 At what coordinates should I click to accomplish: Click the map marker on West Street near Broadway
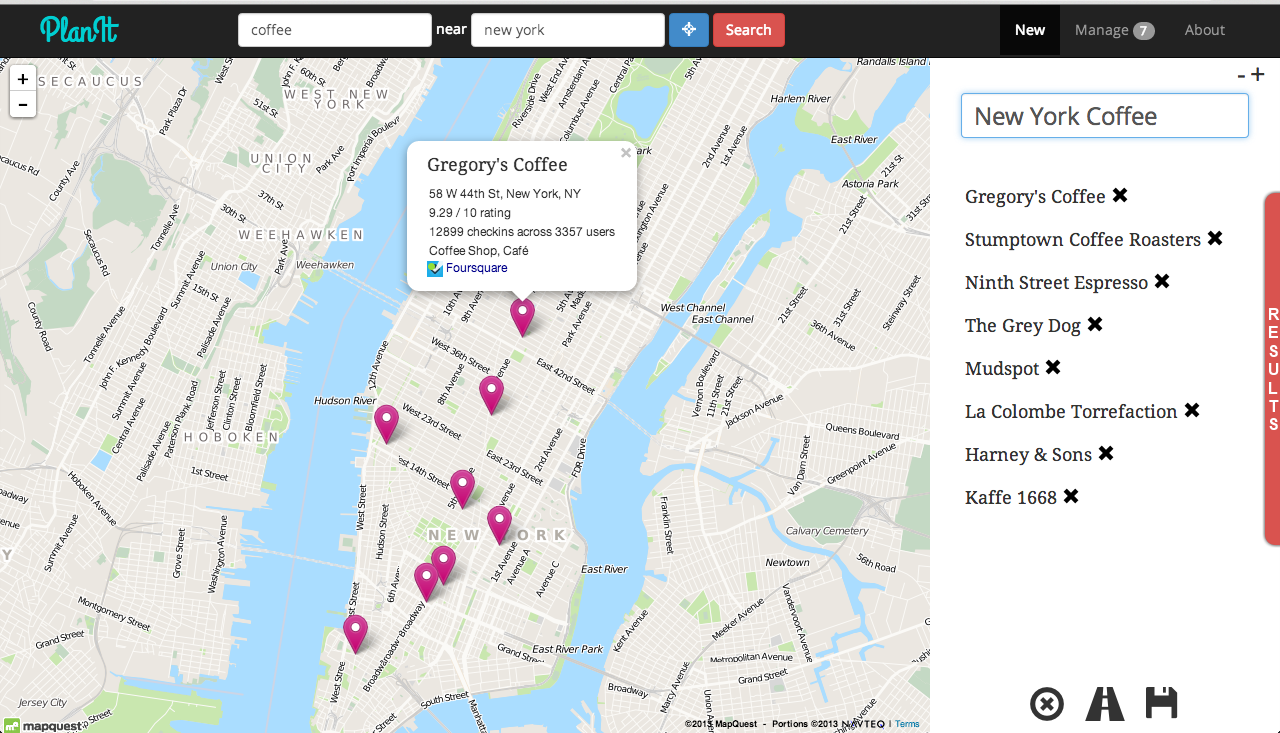355,633
